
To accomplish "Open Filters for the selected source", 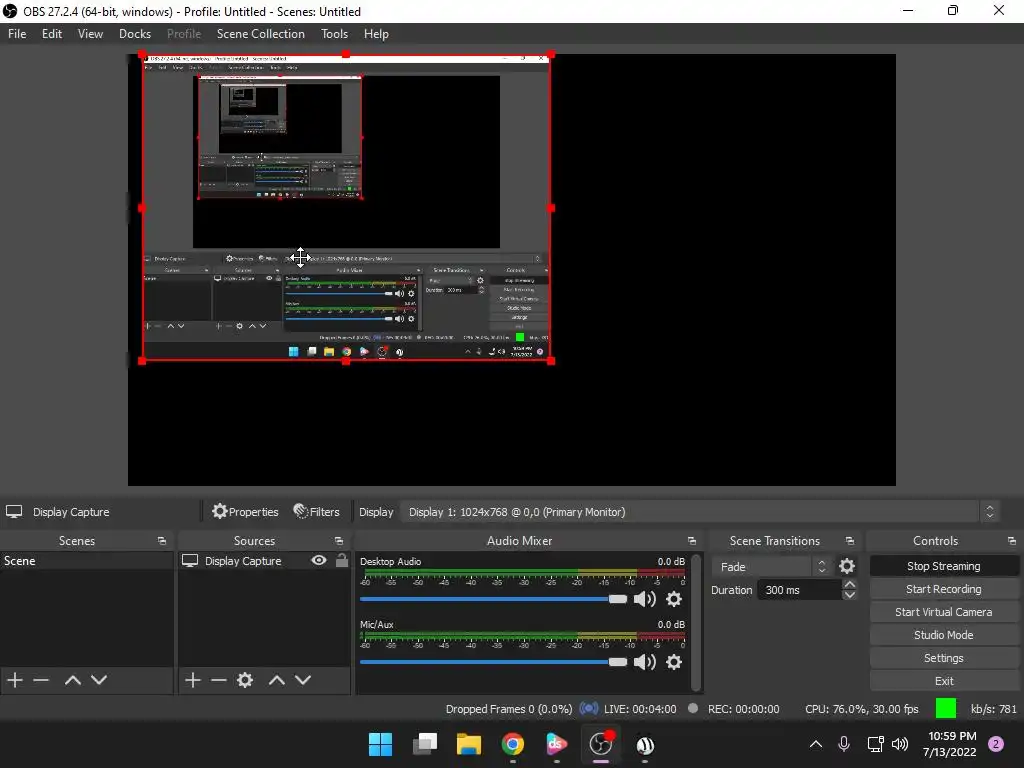I will click(x=317, y=512).
